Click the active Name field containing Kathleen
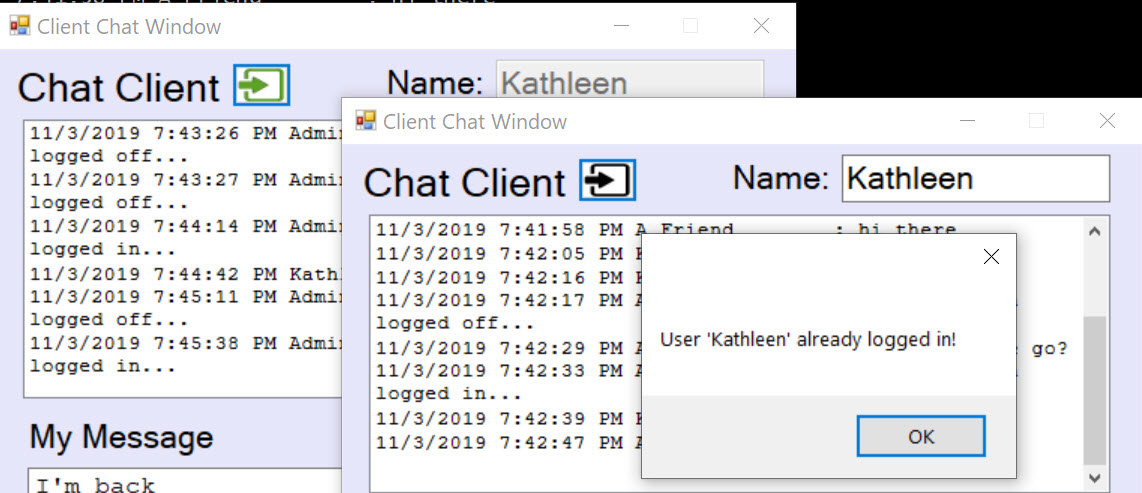The height and width of the screenshot is (493, 1142). (975, 178)
